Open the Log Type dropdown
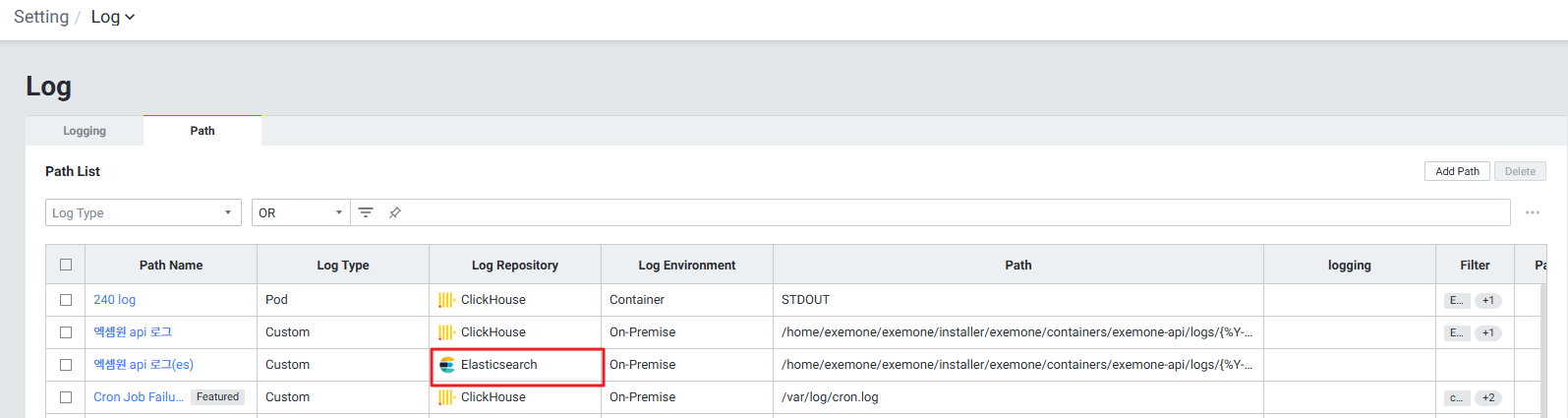Viewport: 1568px width, 418px height. point(144,212)
